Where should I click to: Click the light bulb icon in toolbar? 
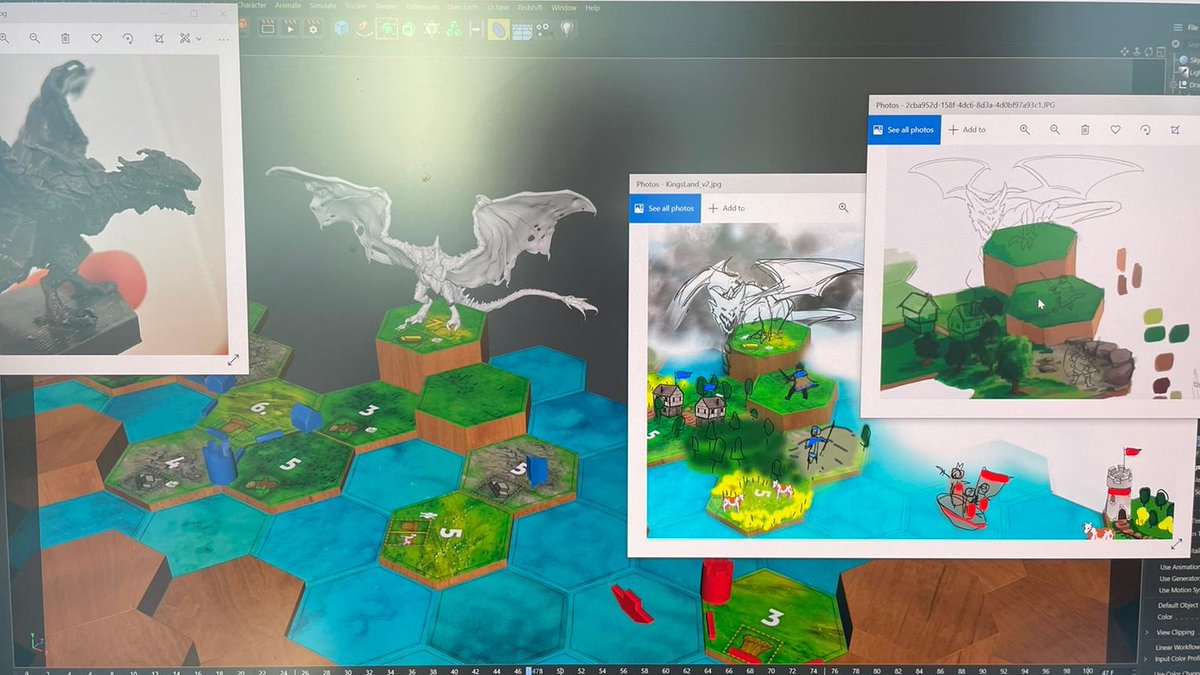click(567, 30)
